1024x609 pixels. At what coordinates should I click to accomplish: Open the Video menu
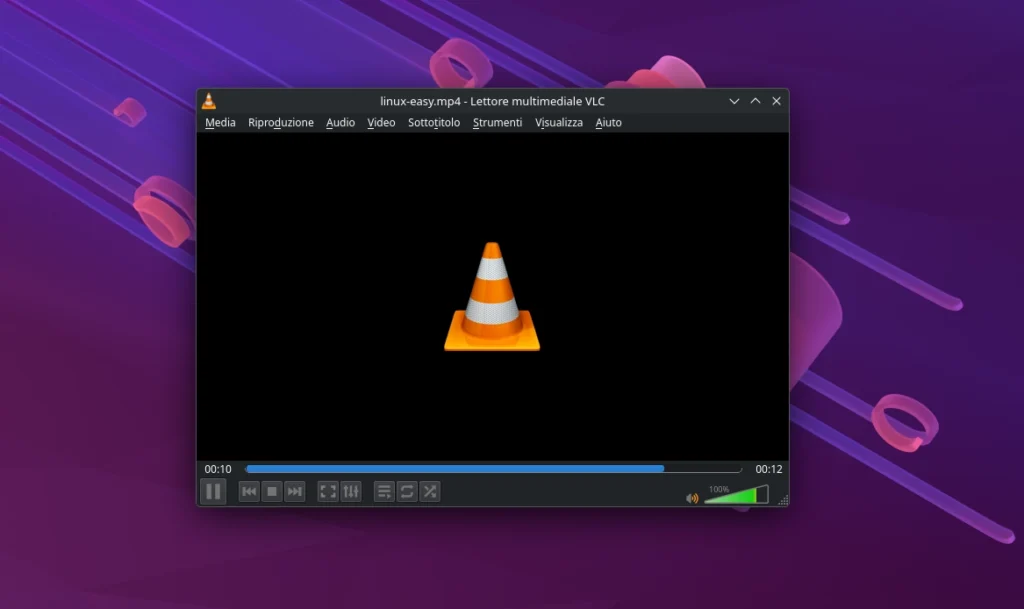(381, 122)
